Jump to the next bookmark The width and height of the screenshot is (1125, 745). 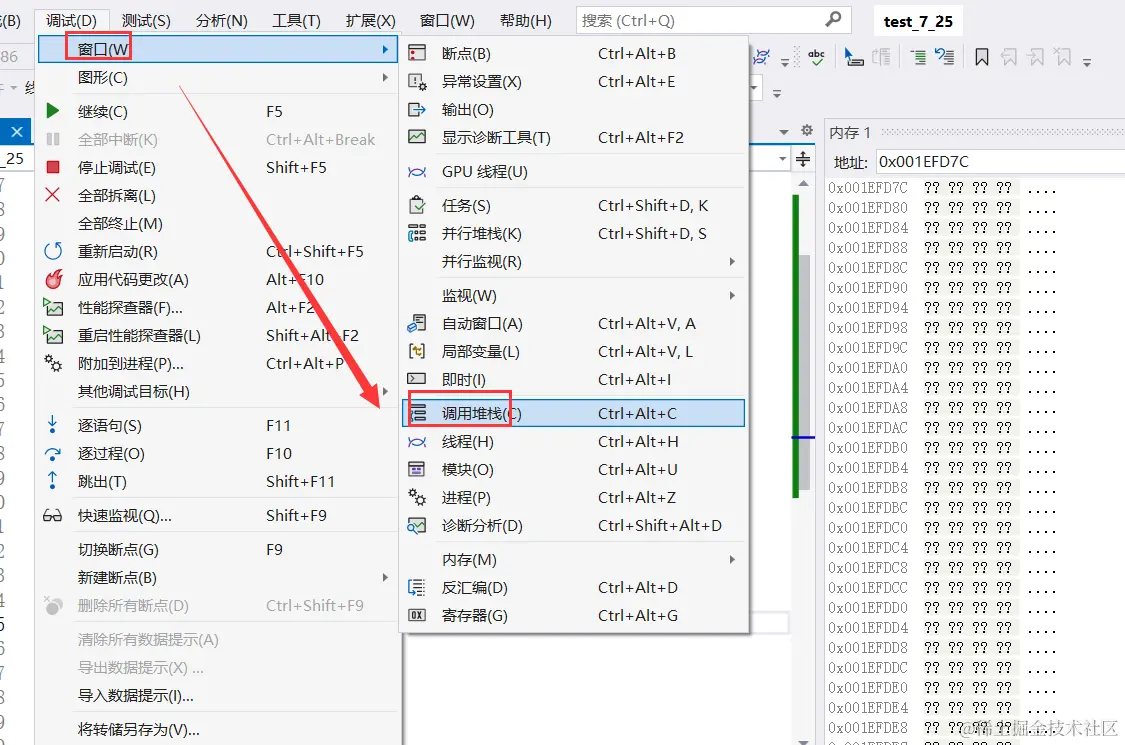[x=1037, y=57]
